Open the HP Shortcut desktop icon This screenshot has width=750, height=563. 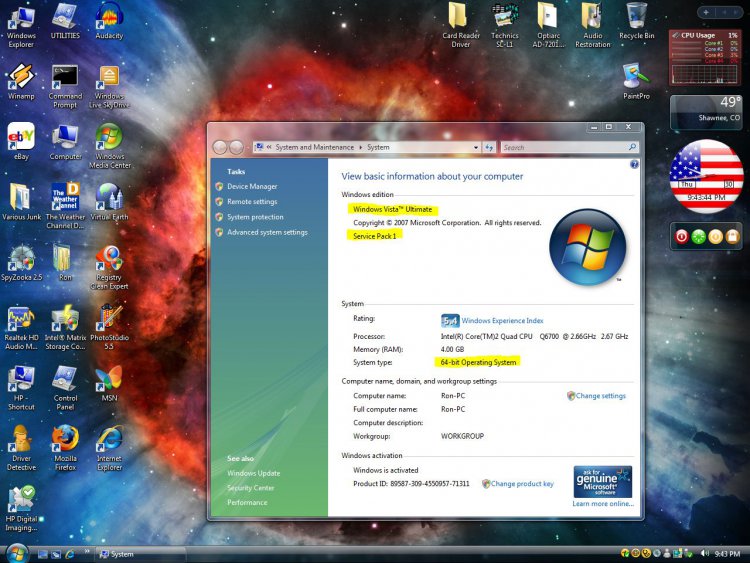[x=21, y=388]
